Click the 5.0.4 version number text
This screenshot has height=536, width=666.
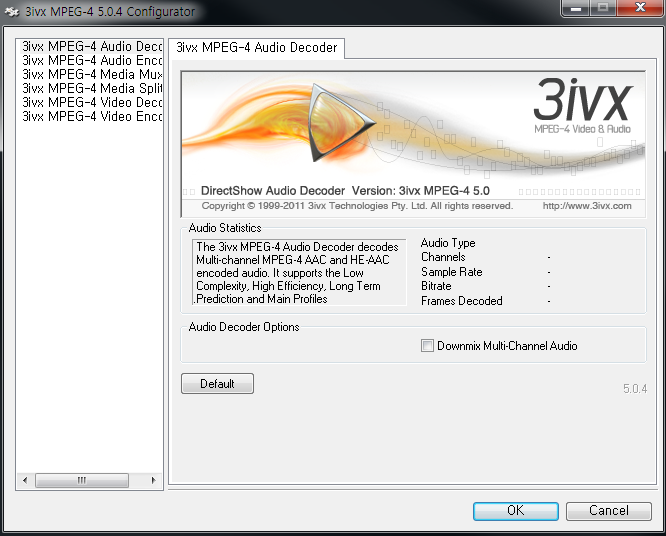635,389
